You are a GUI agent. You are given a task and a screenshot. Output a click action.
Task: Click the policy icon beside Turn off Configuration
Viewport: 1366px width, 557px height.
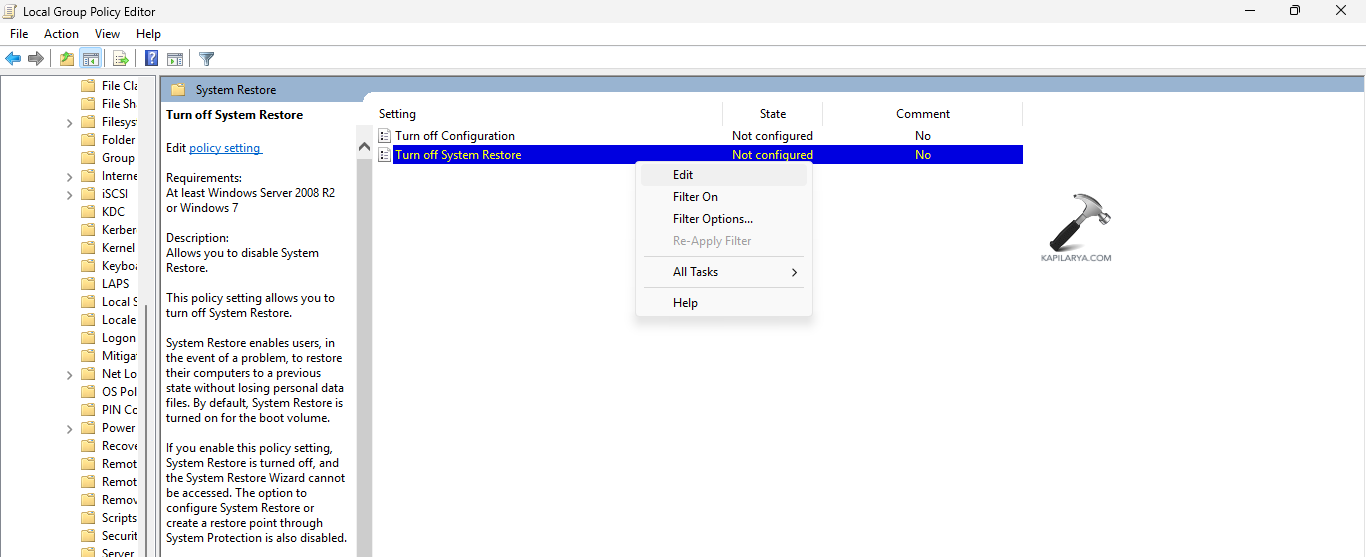pos(385,136)
